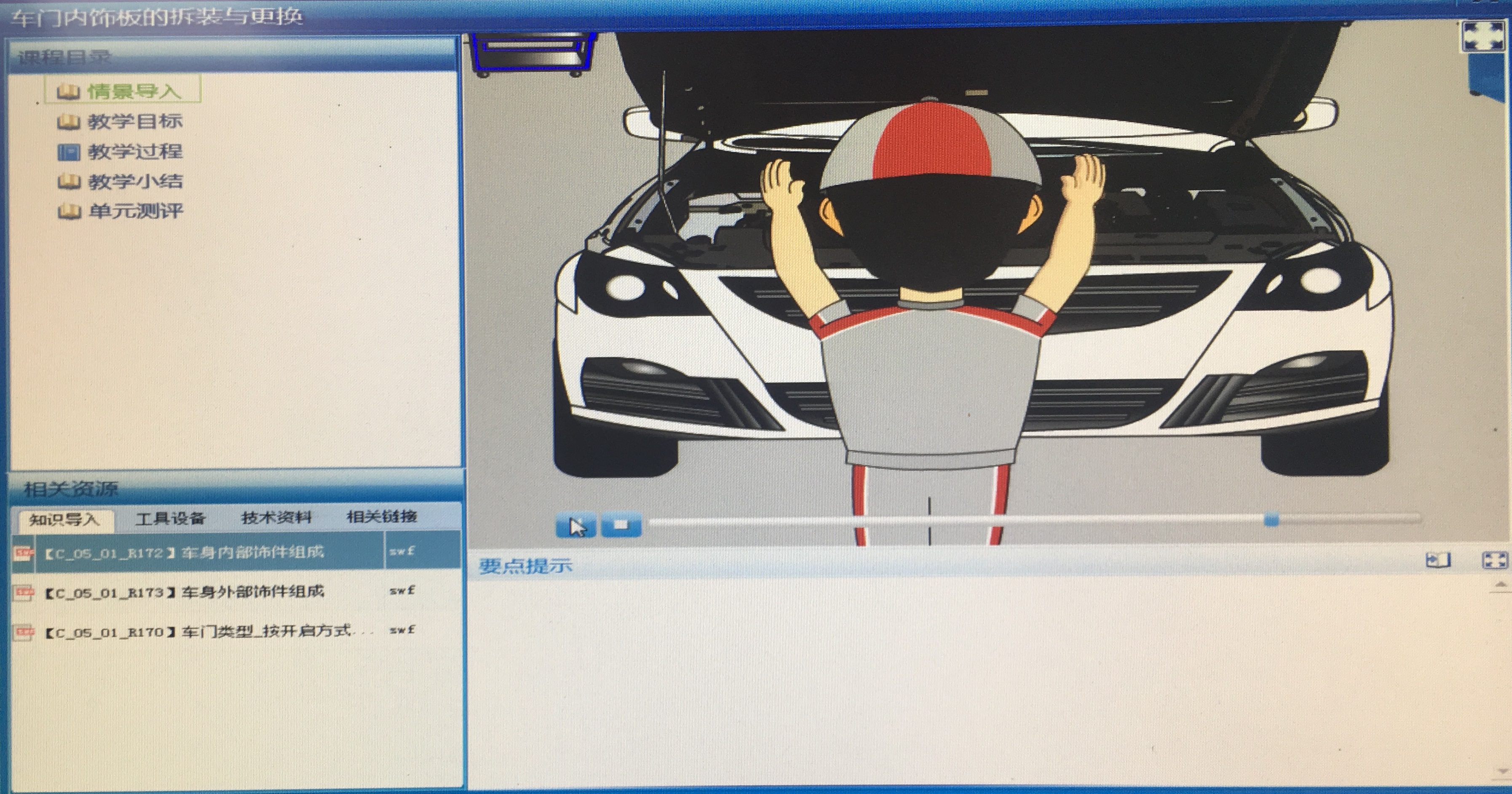This screenshot has width=1512, height=794.
Task: Click the fullscreen icon at video top-right
Action: 1483,36
